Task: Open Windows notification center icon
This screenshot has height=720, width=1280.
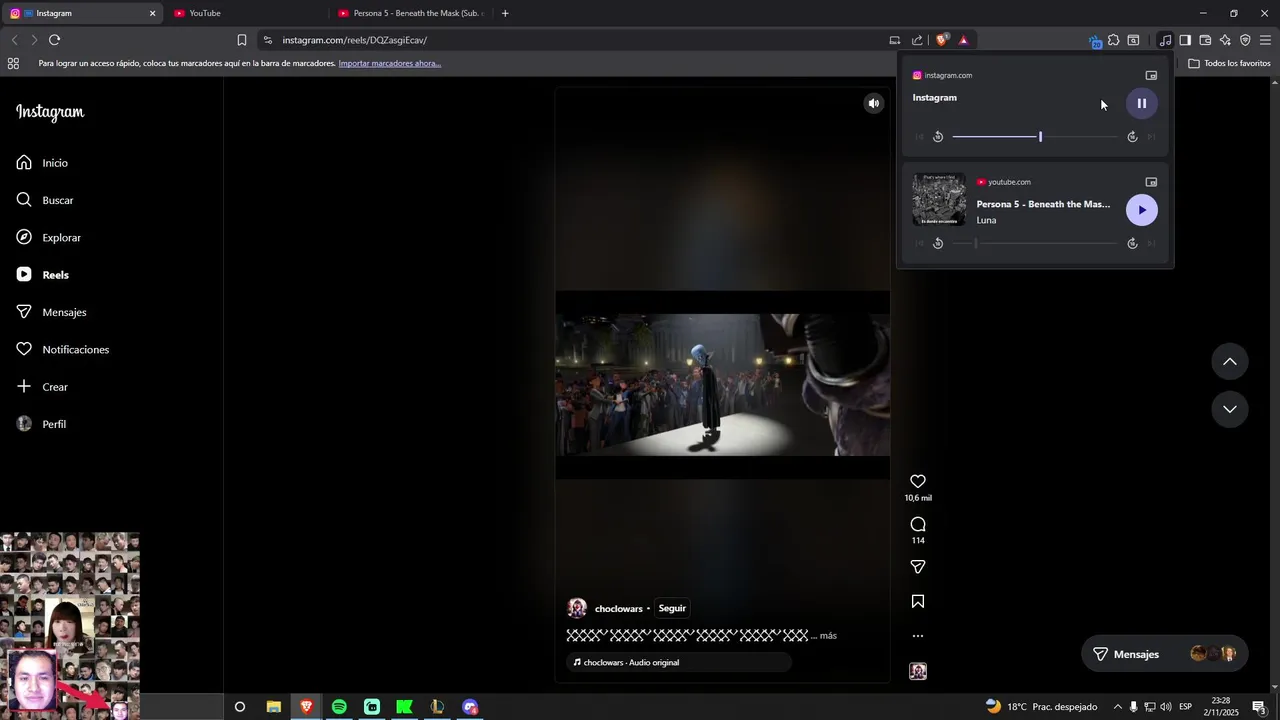Action: (1259, 707)
